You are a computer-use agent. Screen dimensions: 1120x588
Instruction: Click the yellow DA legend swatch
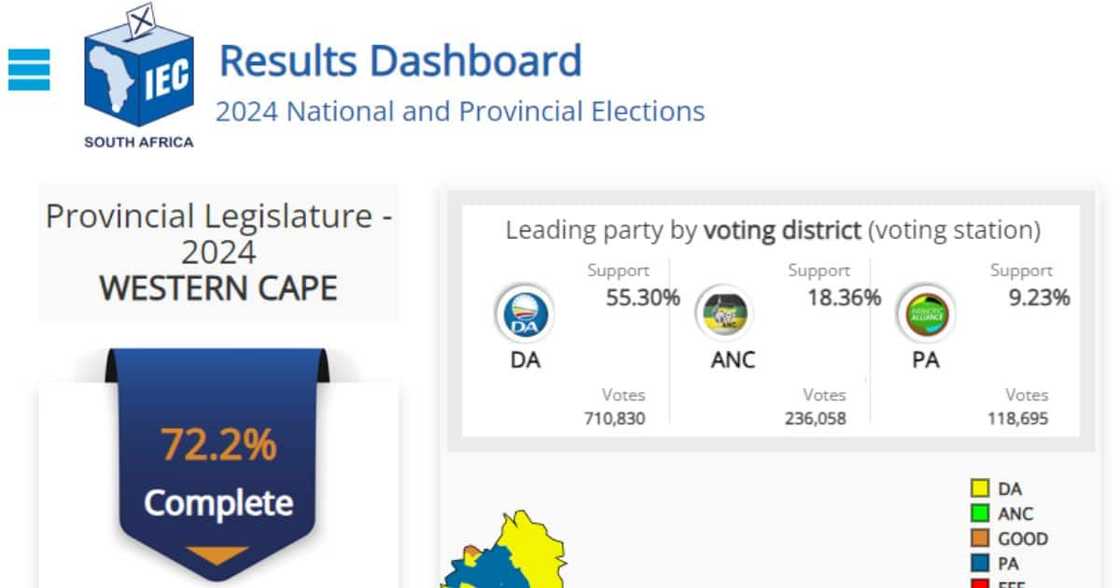[x=980, y=489]
